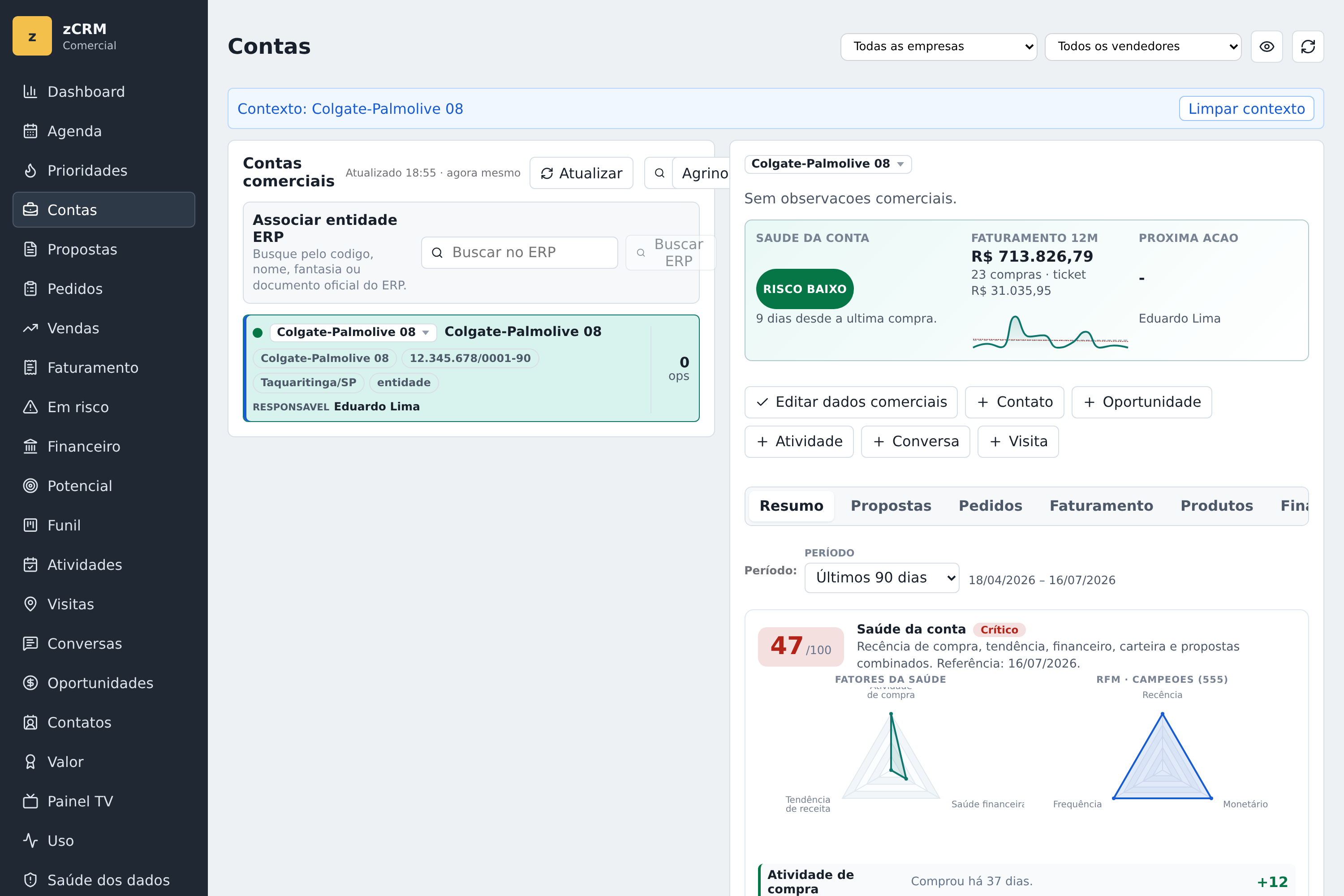Open Prioridades flame icon in sidebar
Viewport: 1344px width, 896px height.
pos(30,170)
